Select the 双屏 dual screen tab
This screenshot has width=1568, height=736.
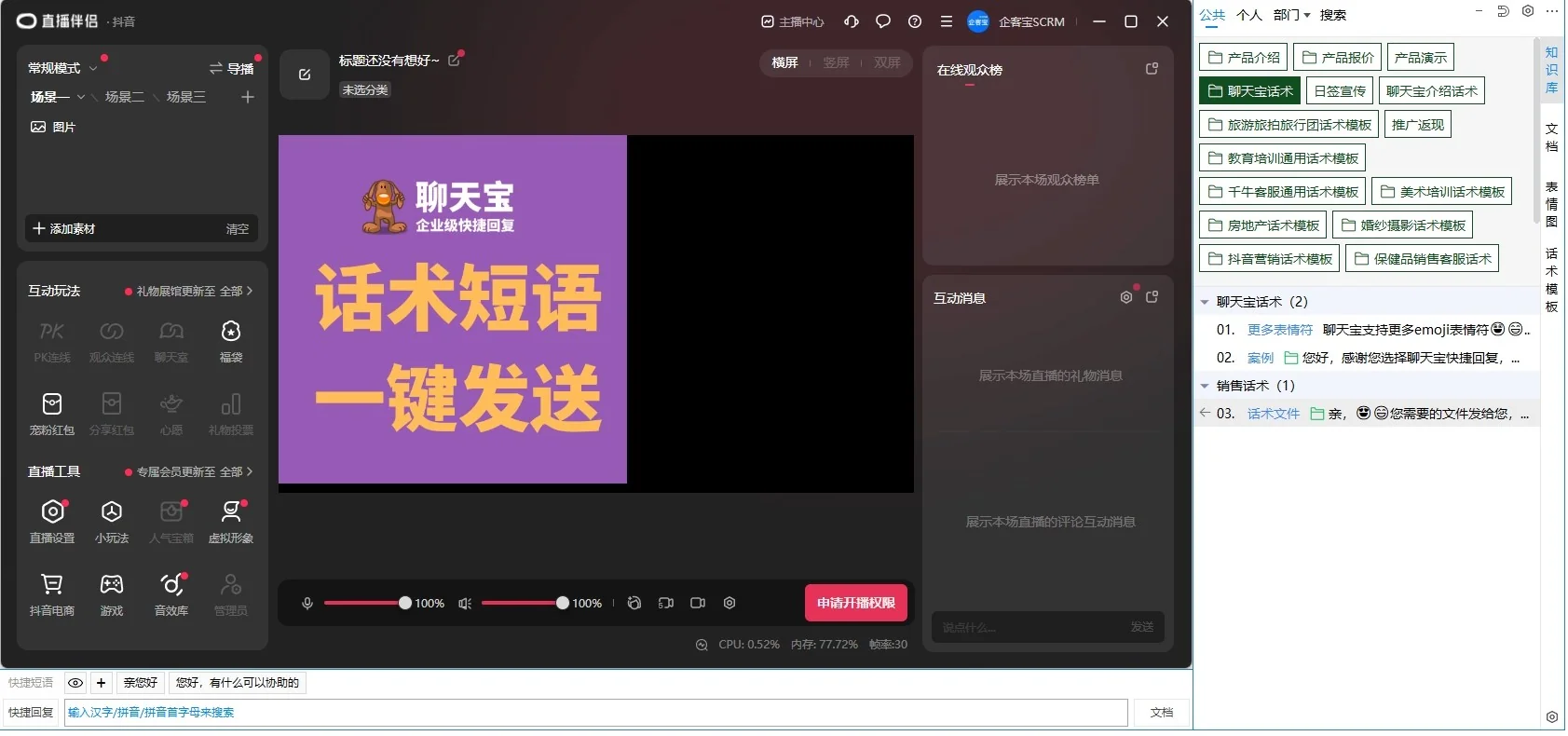887,62
